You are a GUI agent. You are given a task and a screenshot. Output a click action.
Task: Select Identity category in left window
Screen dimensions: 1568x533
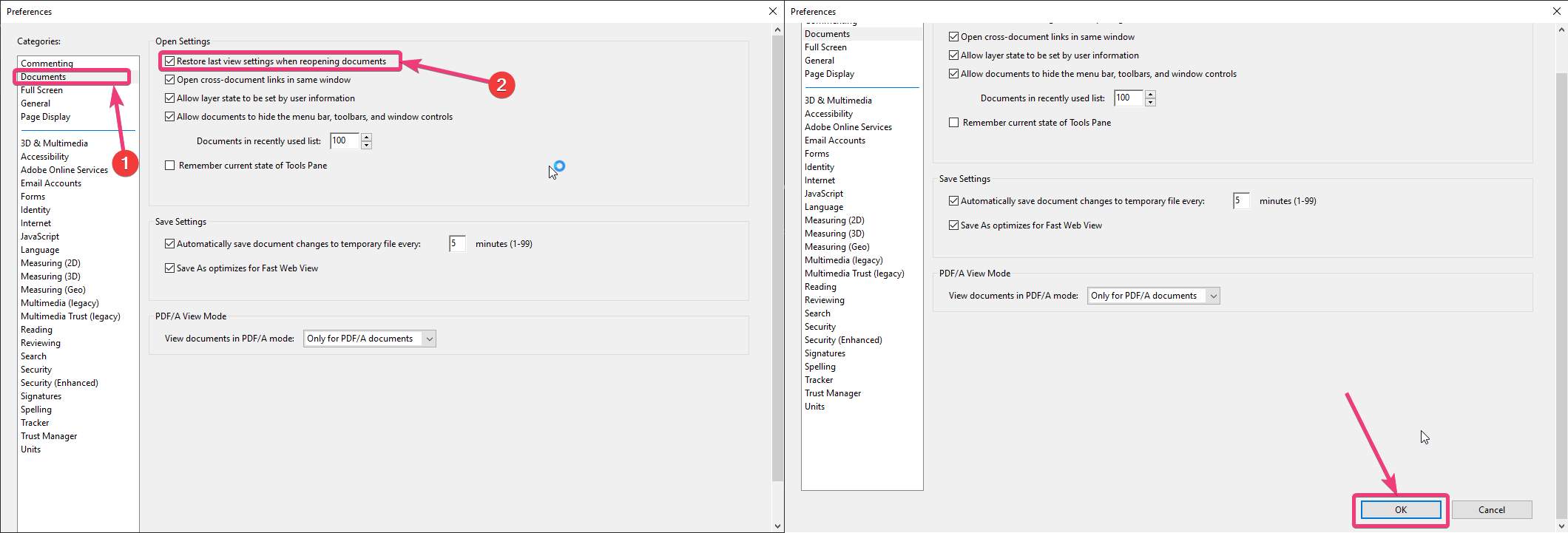(36, 210)
